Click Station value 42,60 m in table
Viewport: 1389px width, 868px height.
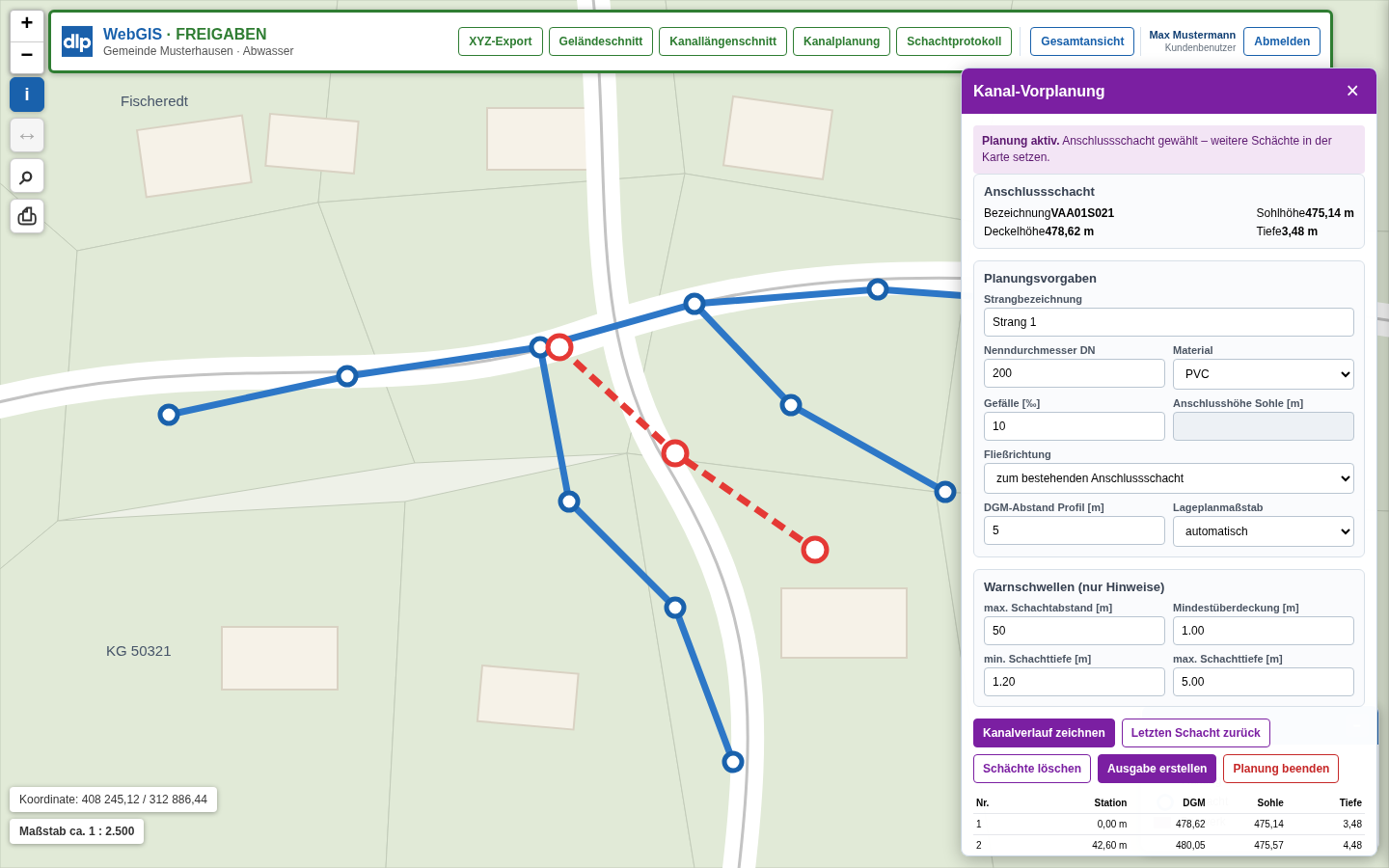point(1109,846)
